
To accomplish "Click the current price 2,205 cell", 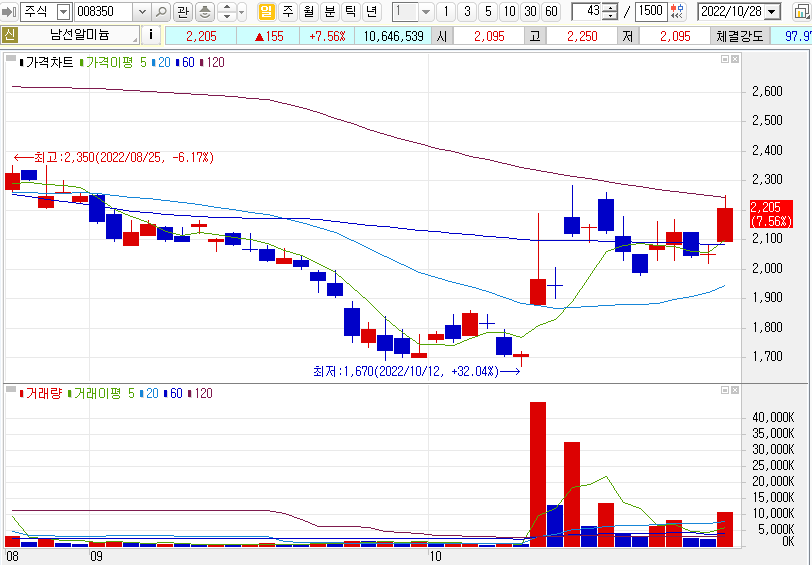I will coord(201,36).
